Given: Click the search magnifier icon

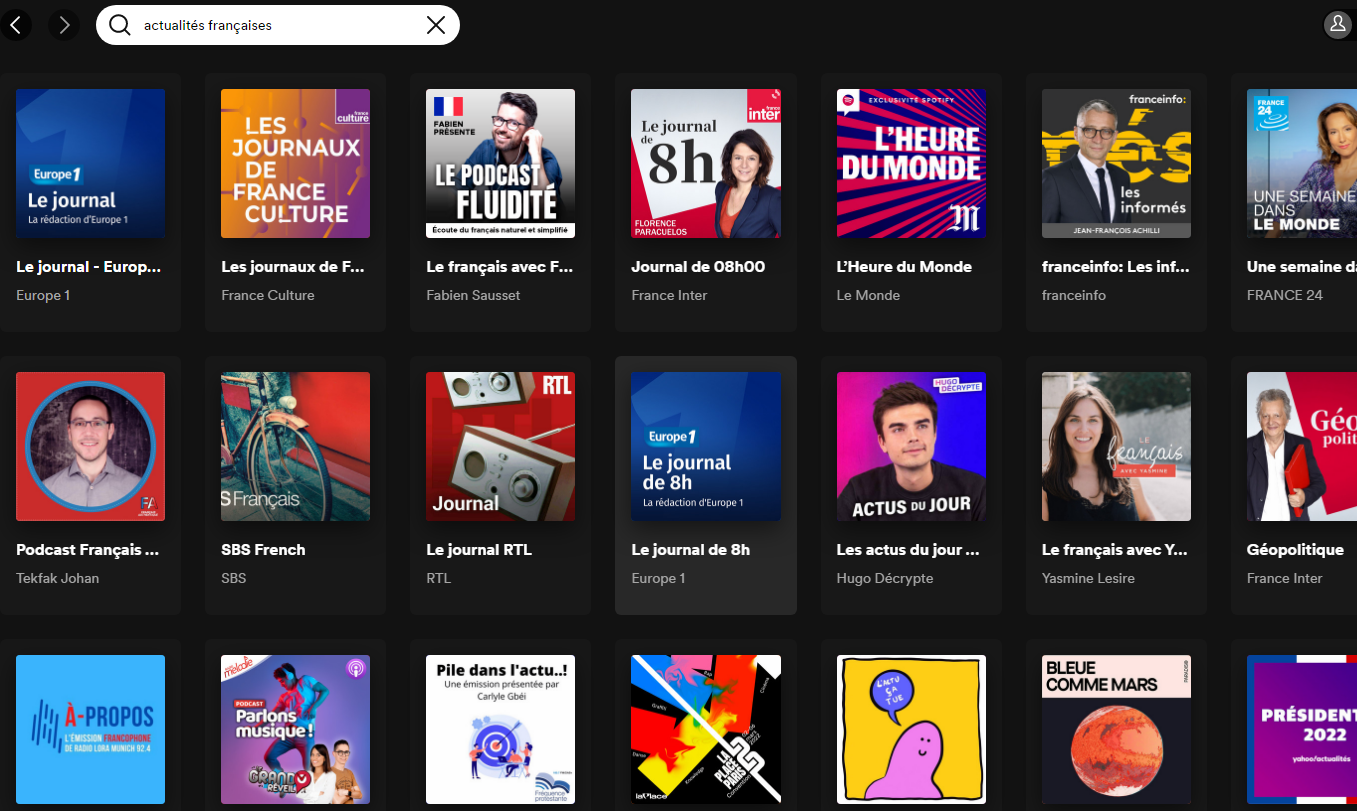Looking at the screenshot, I should point(120,25).
